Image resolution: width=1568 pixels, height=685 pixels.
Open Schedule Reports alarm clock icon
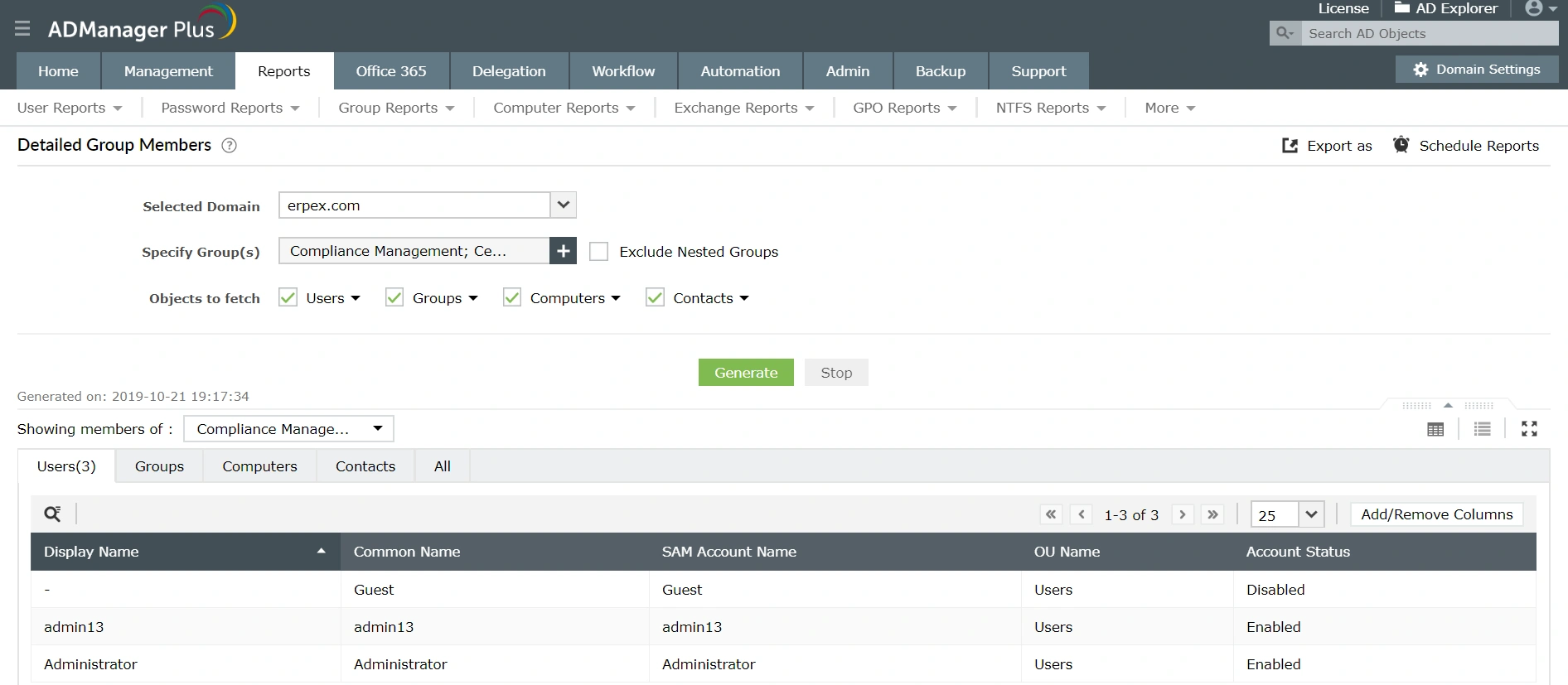(x=1401, y=145)
